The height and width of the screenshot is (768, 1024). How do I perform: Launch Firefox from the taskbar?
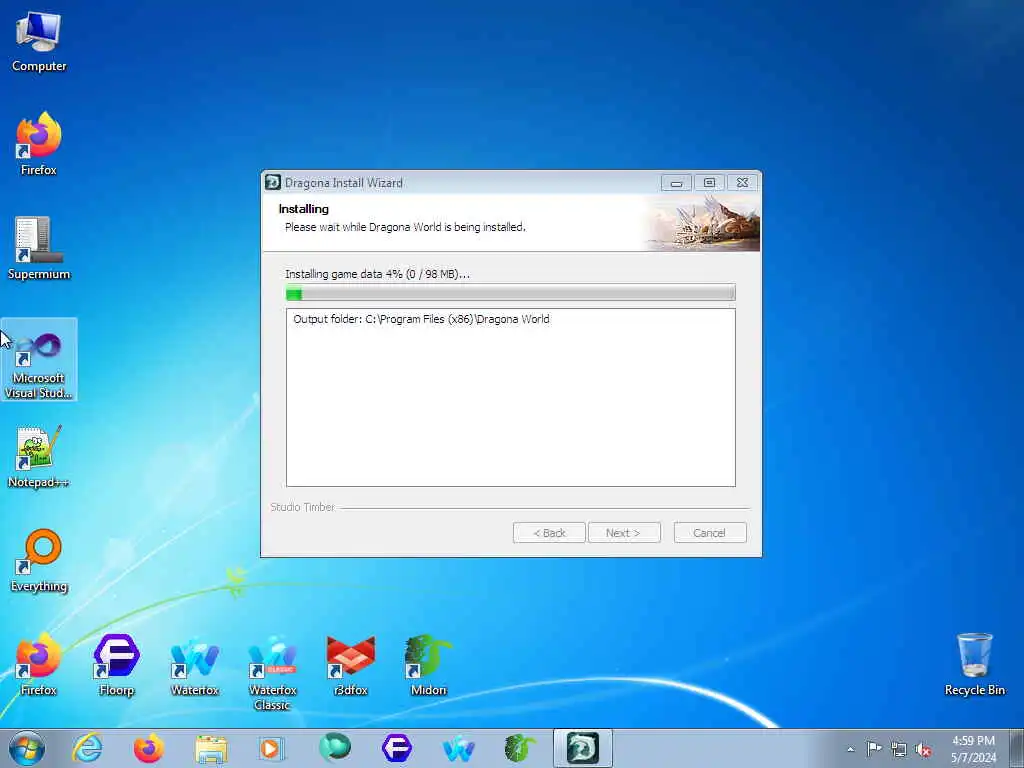[x=149, y=748]
